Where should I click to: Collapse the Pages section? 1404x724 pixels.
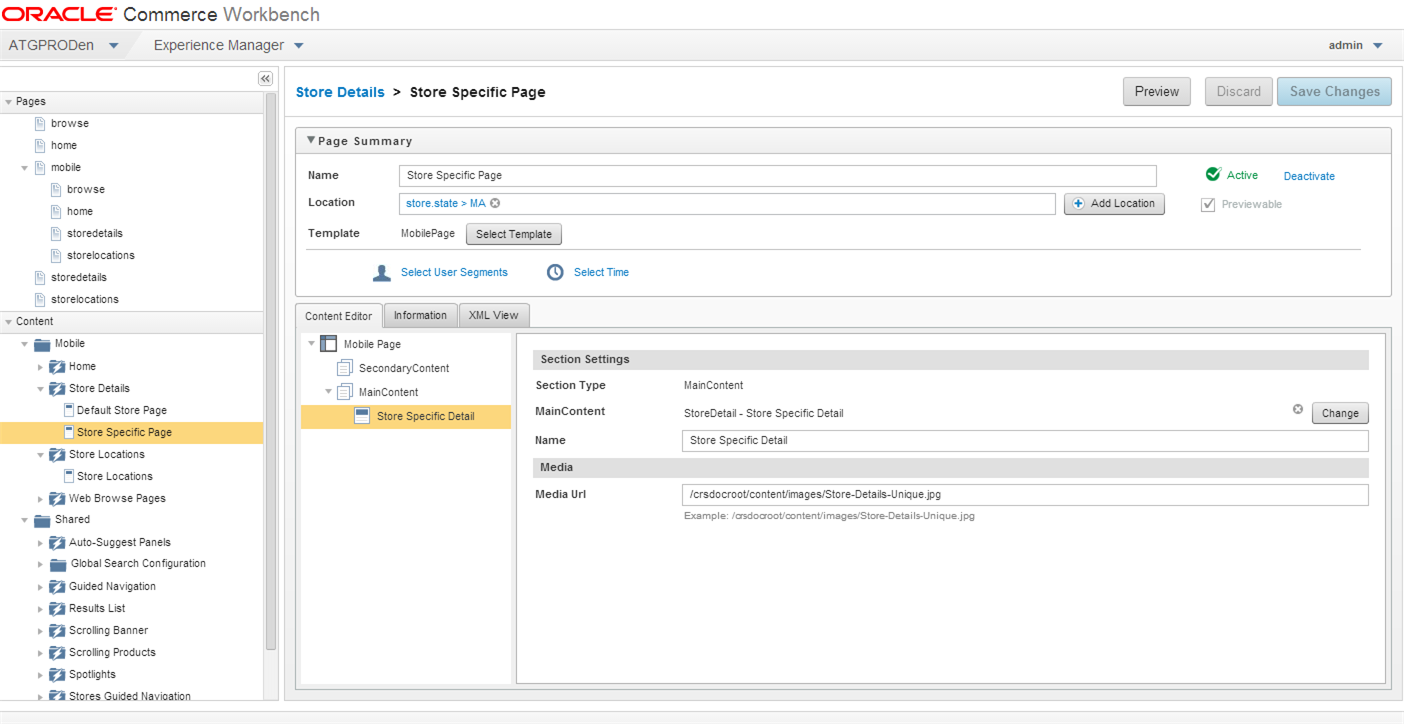9,102
